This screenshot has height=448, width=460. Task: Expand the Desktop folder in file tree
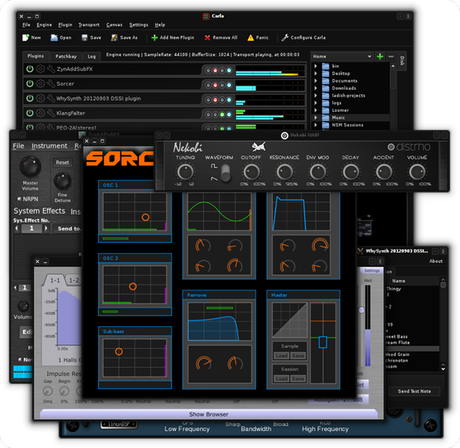pyautogui.click(x=315, y=73)
